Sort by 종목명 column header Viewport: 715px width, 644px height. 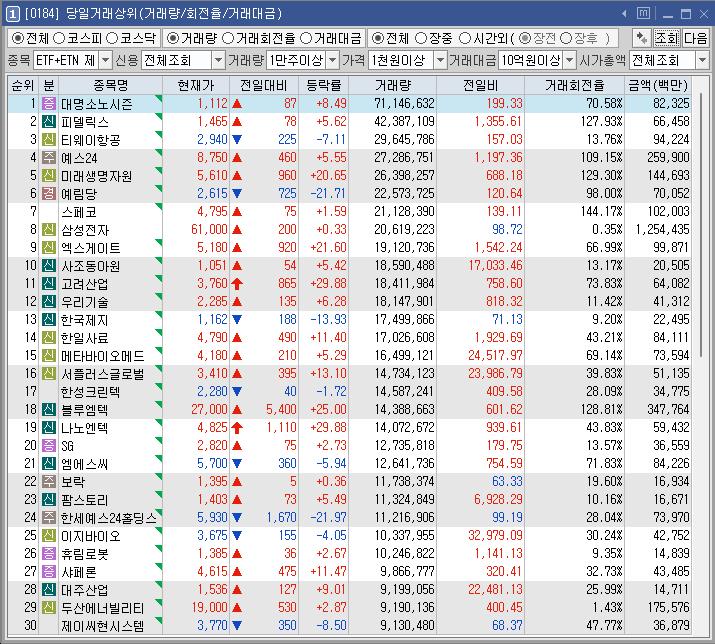111,85
